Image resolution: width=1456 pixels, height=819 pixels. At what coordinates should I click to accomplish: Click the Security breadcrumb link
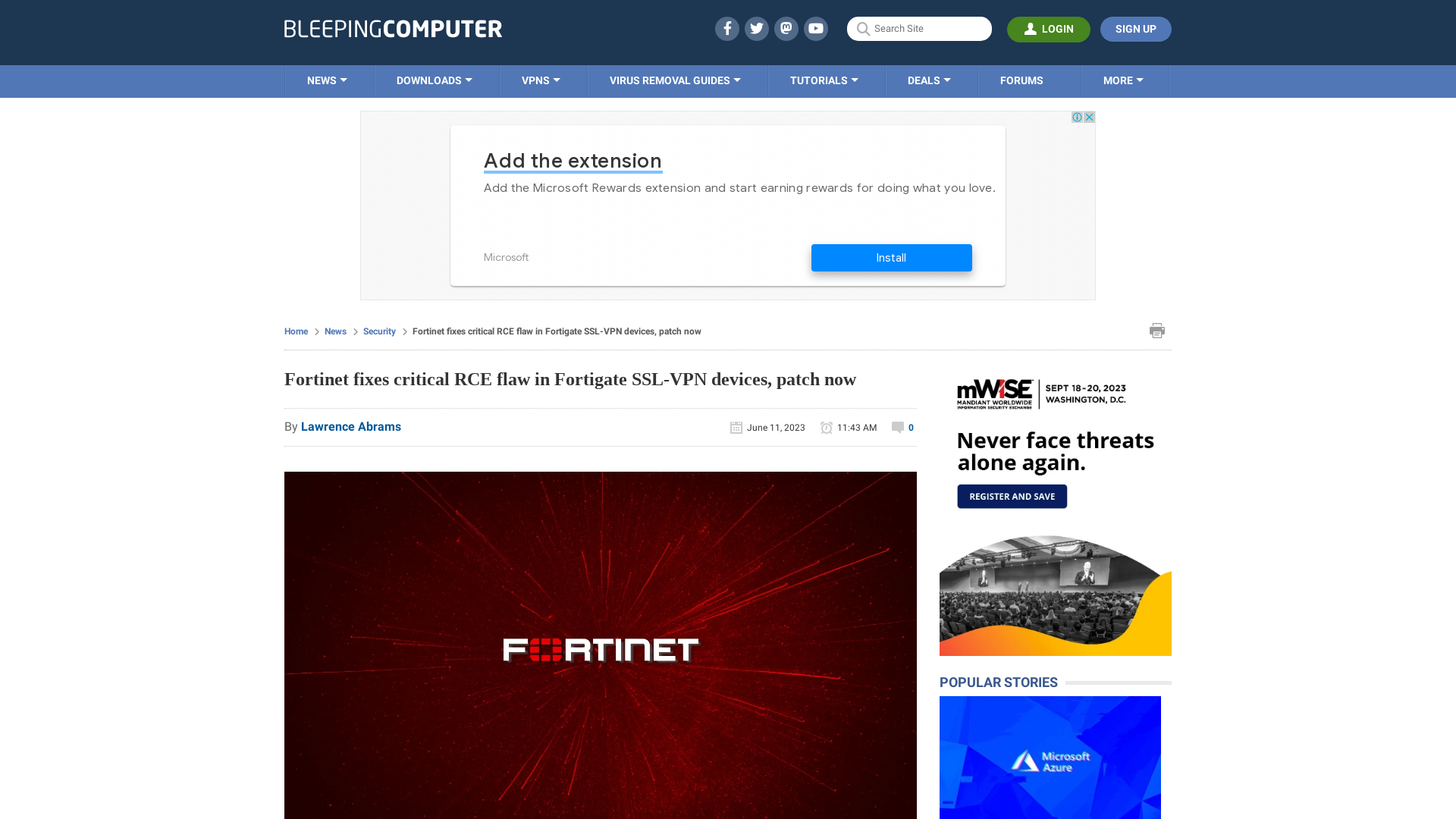(x=379, y=331)
